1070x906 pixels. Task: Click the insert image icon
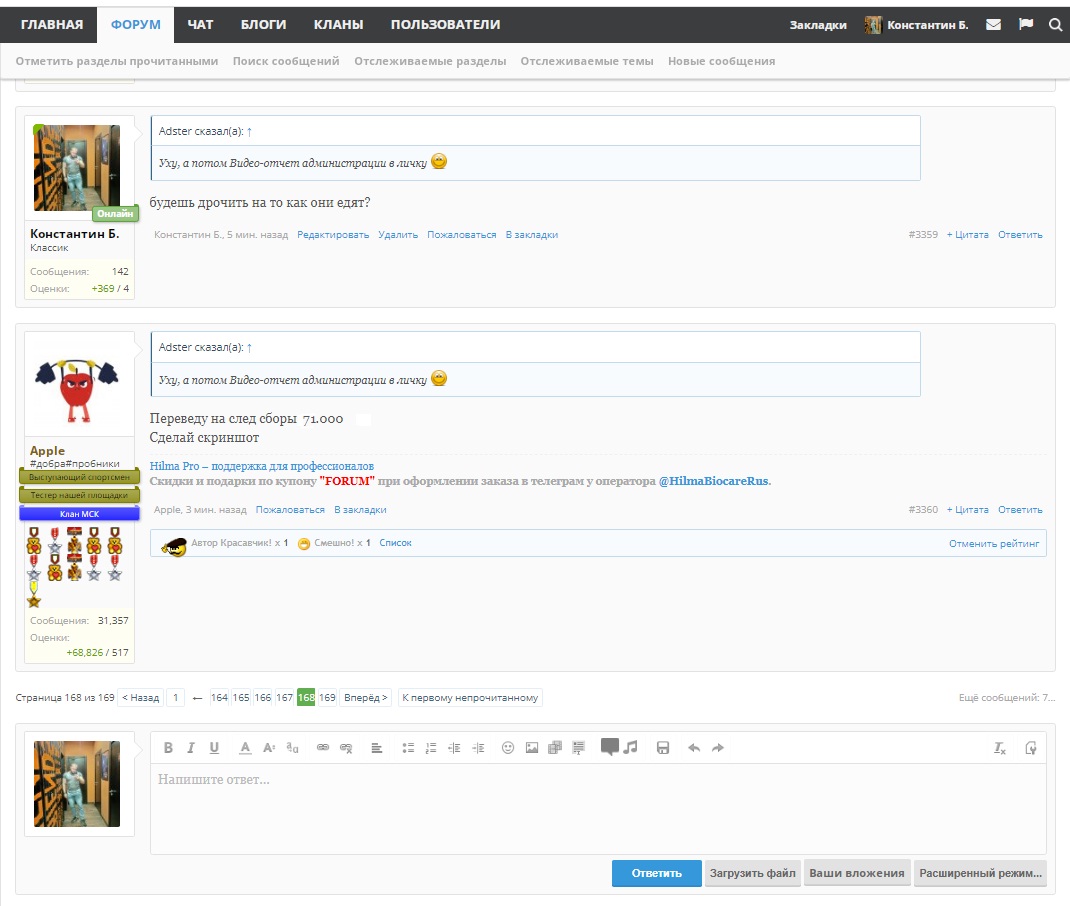point(532,748)
